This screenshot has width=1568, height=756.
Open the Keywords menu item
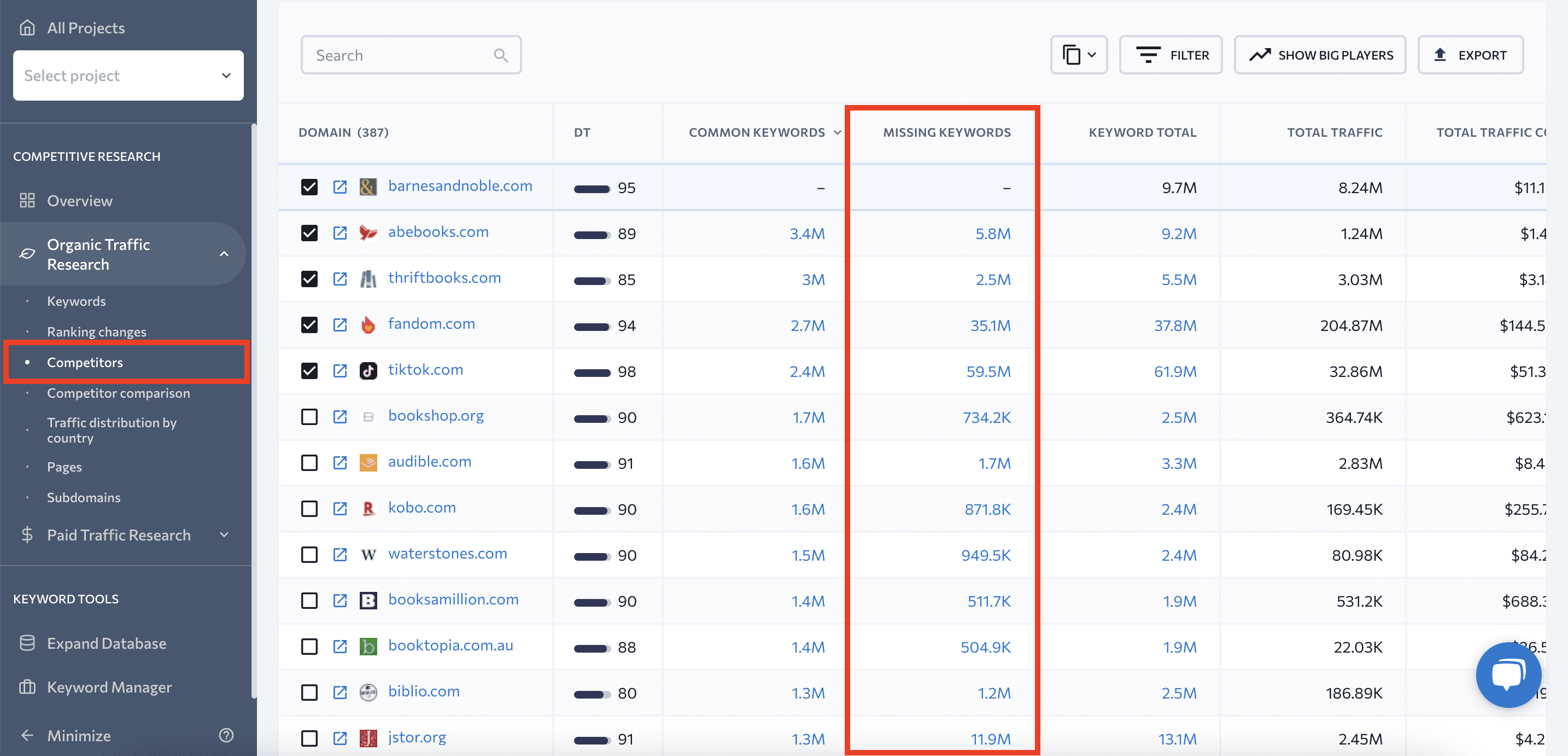click(76, 301)
